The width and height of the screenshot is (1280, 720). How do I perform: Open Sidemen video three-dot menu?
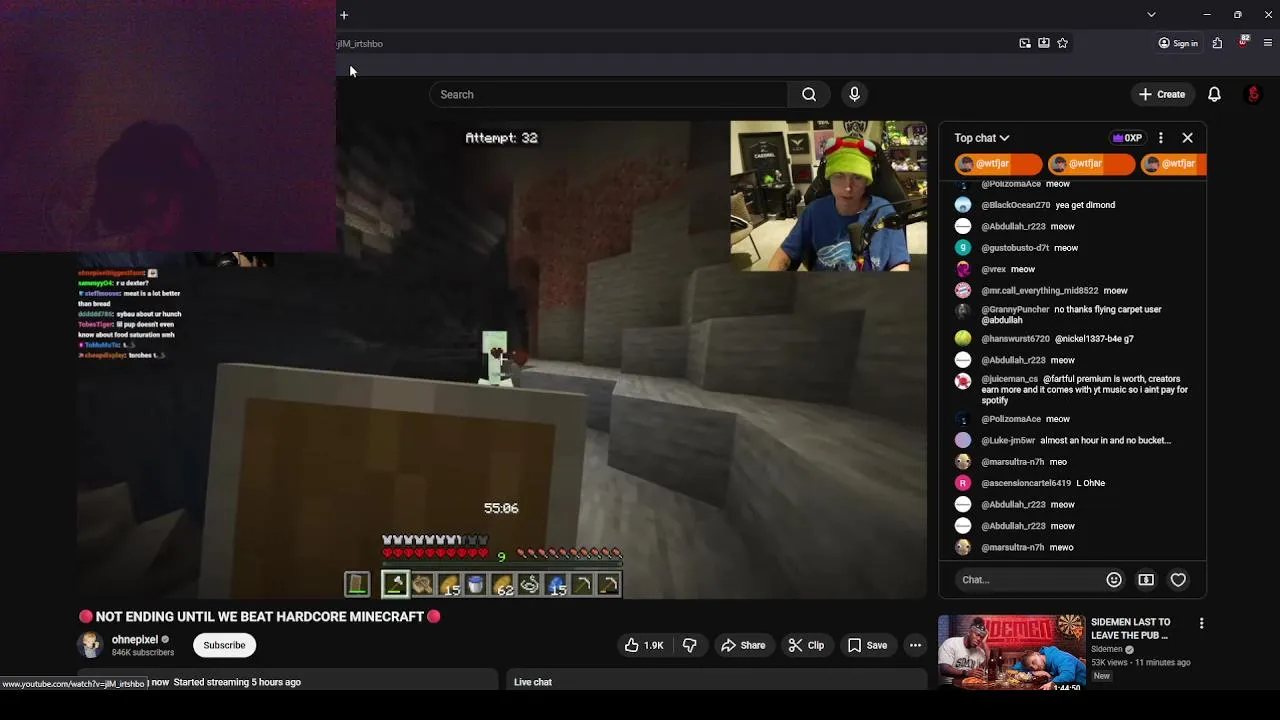coord(1201,623)
